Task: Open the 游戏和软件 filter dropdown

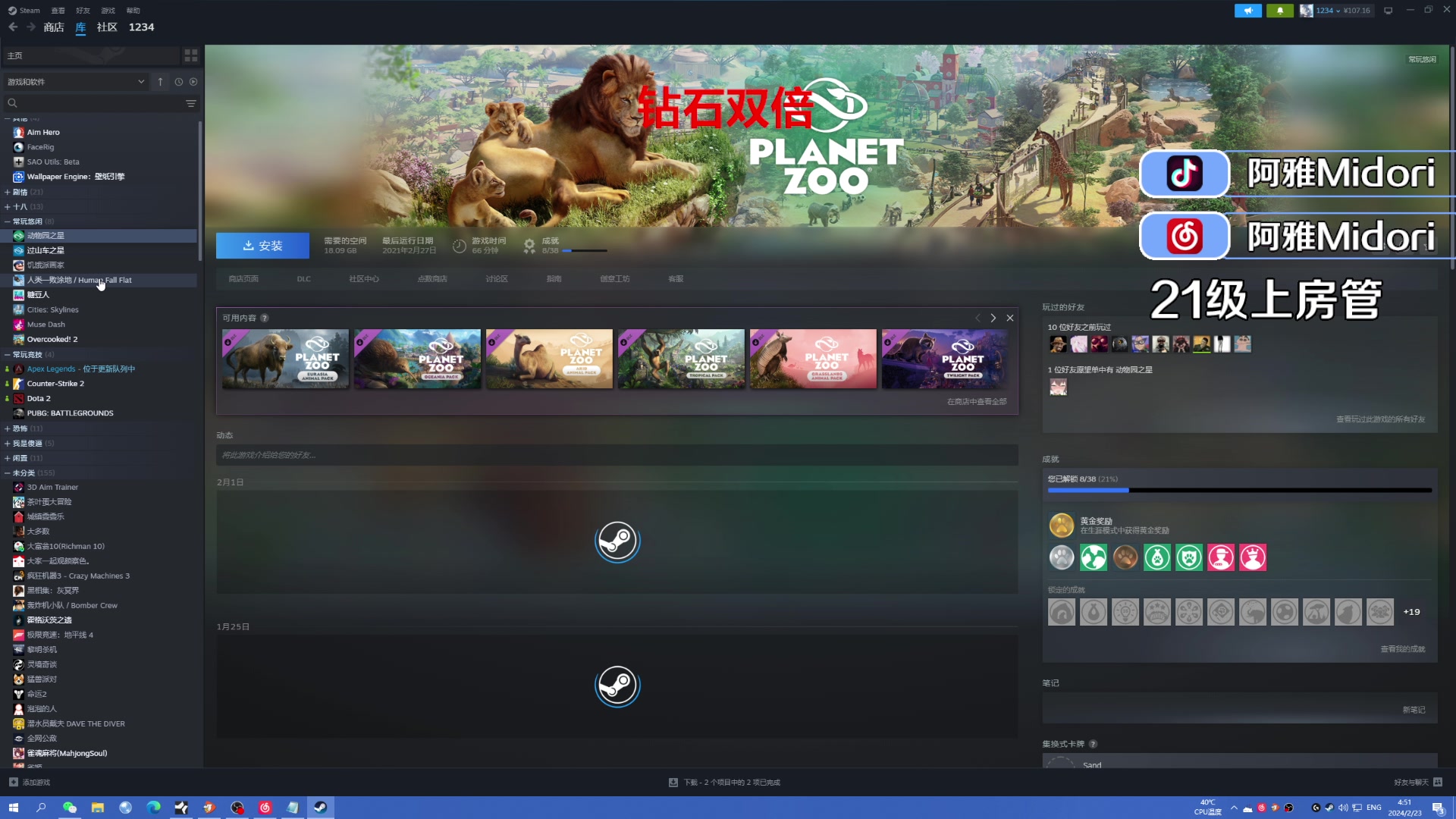Action: (x=76, y=82)
